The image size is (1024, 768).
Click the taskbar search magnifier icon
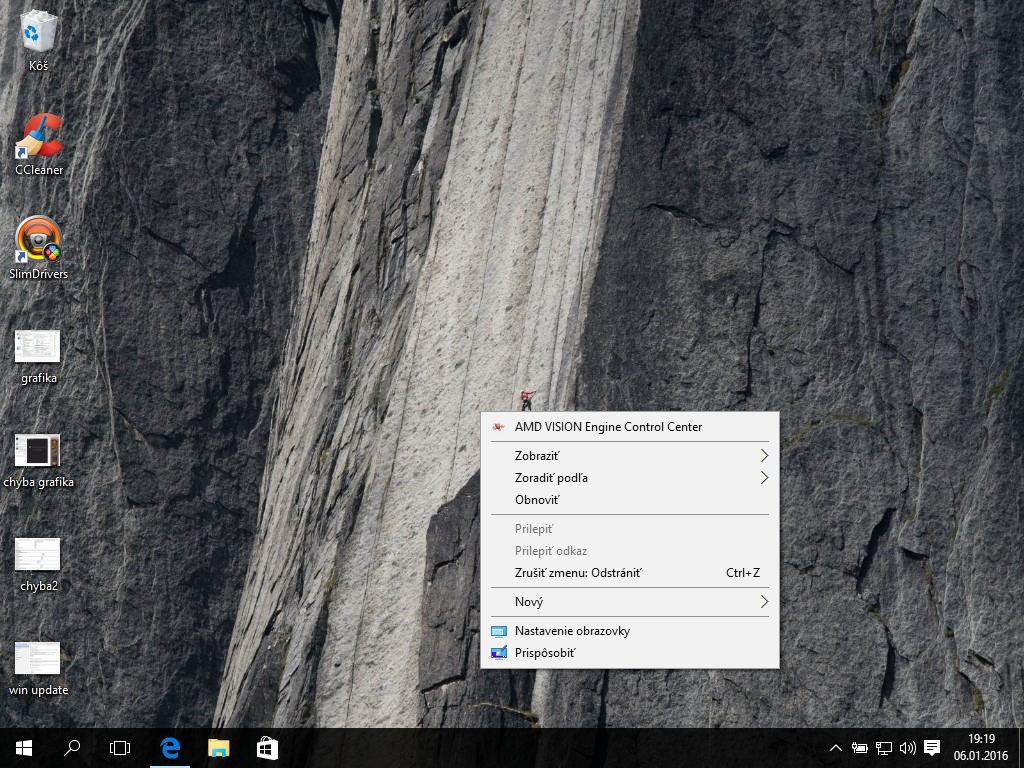coord(72,748)
